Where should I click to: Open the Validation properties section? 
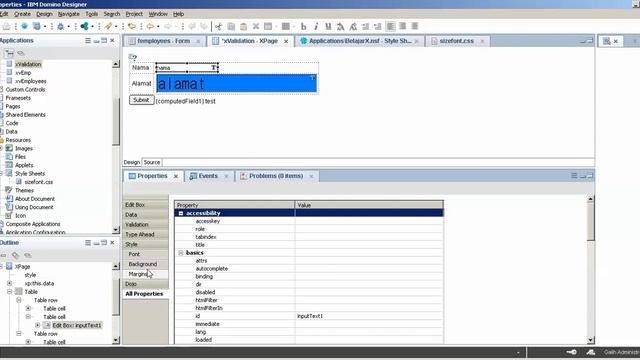pos(145,224)
